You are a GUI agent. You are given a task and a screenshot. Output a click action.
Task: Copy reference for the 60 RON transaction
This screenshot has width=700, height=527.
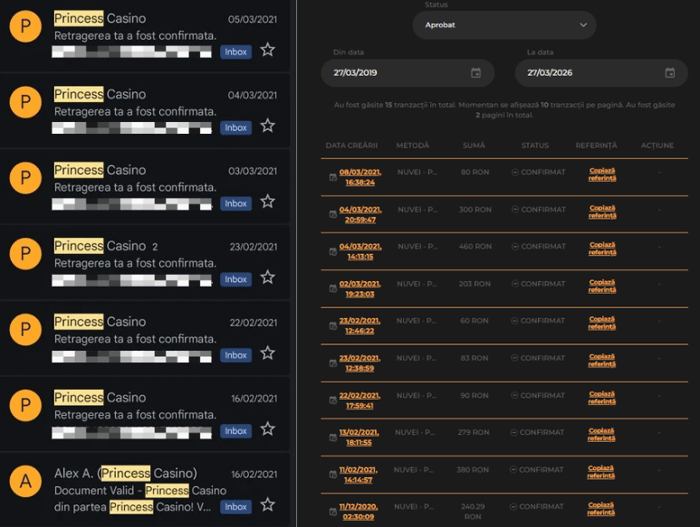pos(602,323)
